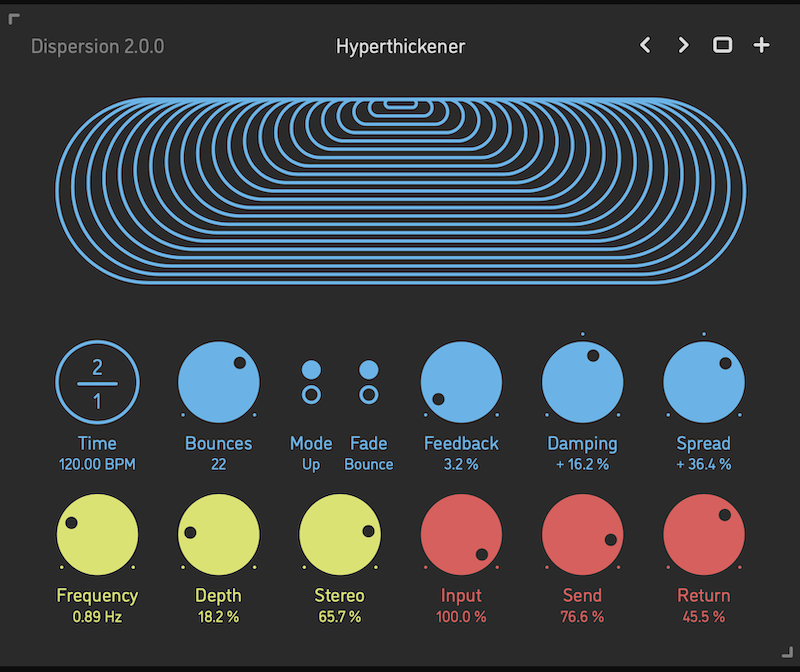The image size is (800, 672).
Task: Open the Hyperthickener preset name menu
Action: [400, 46]
